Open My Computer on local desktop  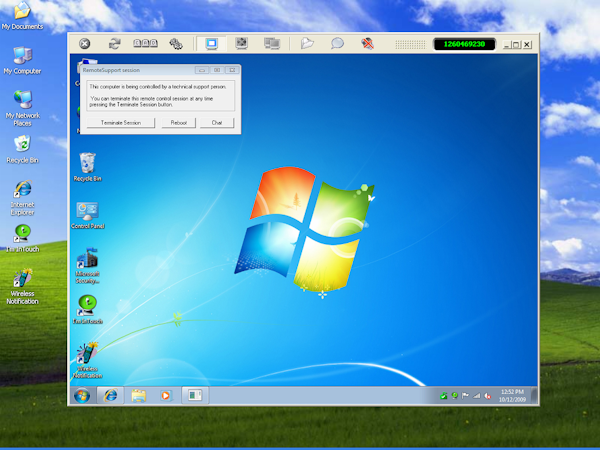point(22,60)
